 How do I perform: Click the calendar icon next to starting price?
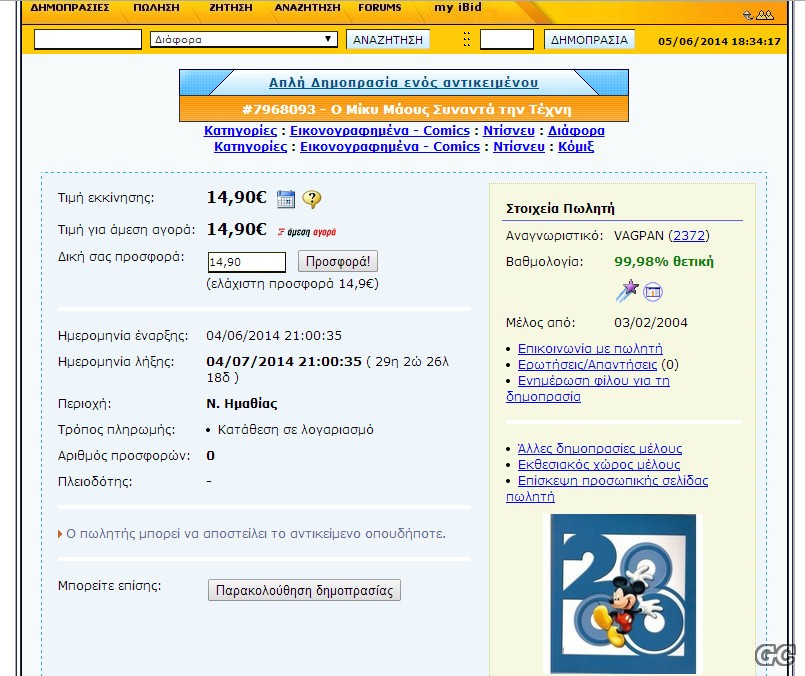286,199
